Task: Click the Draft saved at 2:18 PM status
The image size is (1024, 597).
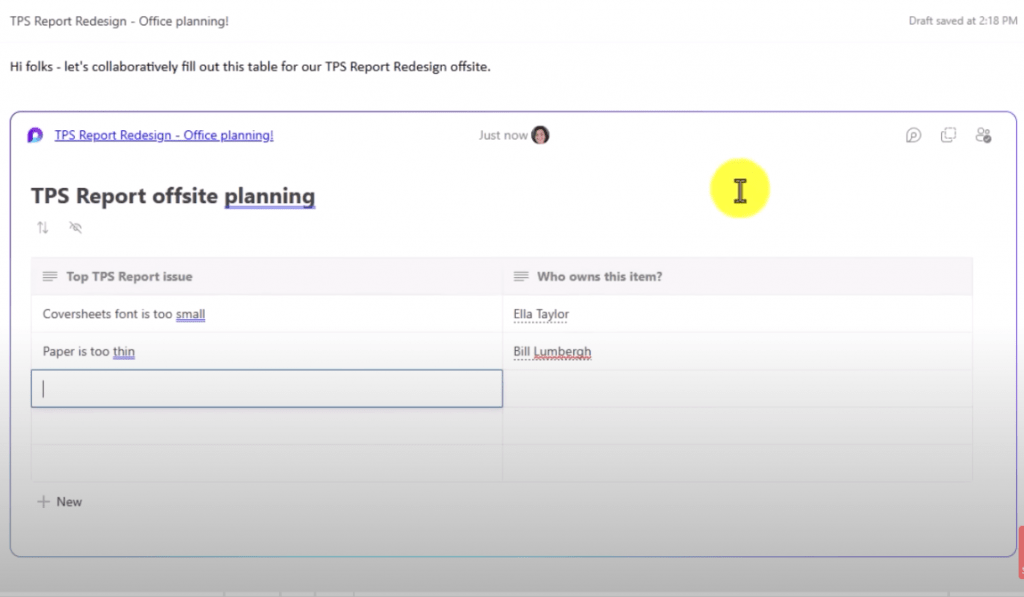Action: click(x=963, y=21)
